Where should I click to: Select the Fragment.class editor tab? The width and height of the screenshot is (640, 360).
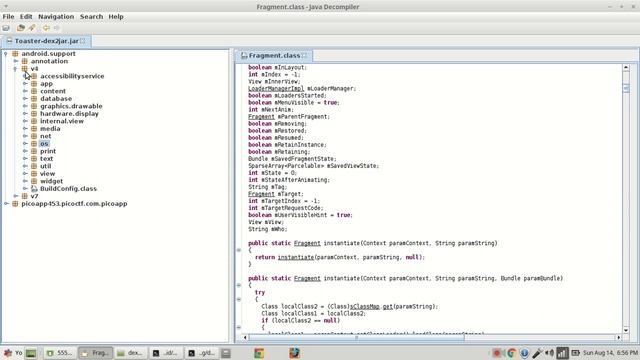point(274,56)
